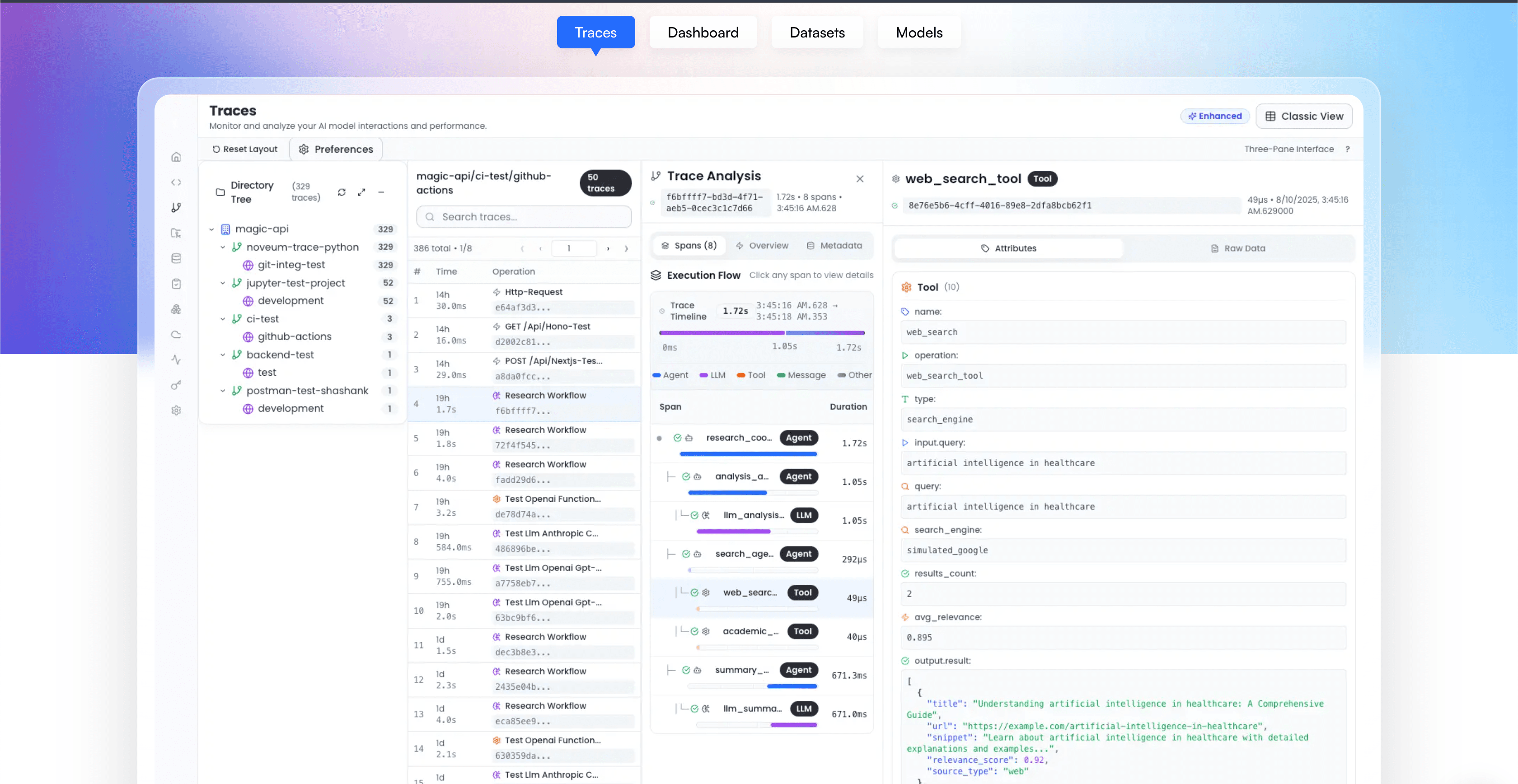Select the database icon in the left sidebar
The height and width of the screenshot is (784, 1518).
pos(176,258)
